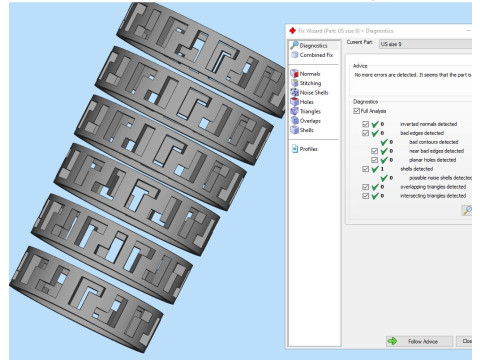Uncheck inverted normals detected checkbox
The height and width of the screenshot is (360, 480).
(365, 124)
